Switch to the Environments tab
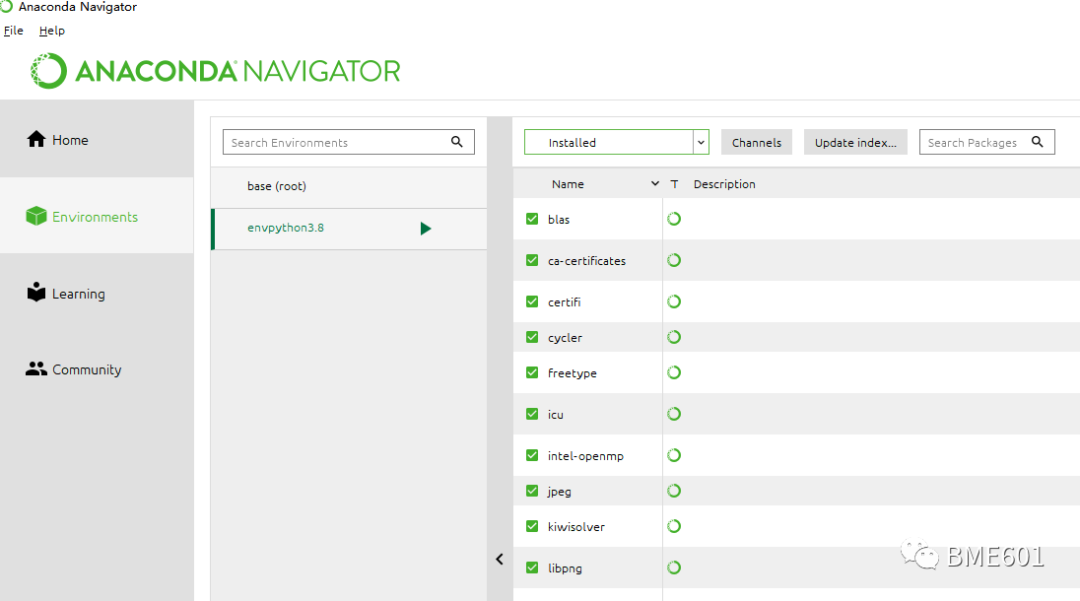The height and width of the screenshot is (601, 1080). click(96, 216)
